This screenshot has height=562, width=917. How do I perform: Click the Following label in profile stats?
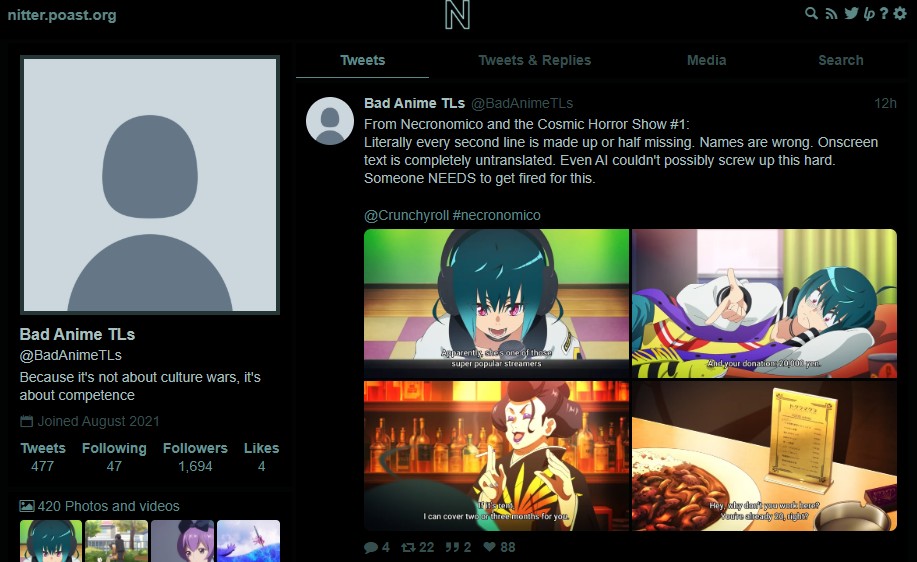114,448
